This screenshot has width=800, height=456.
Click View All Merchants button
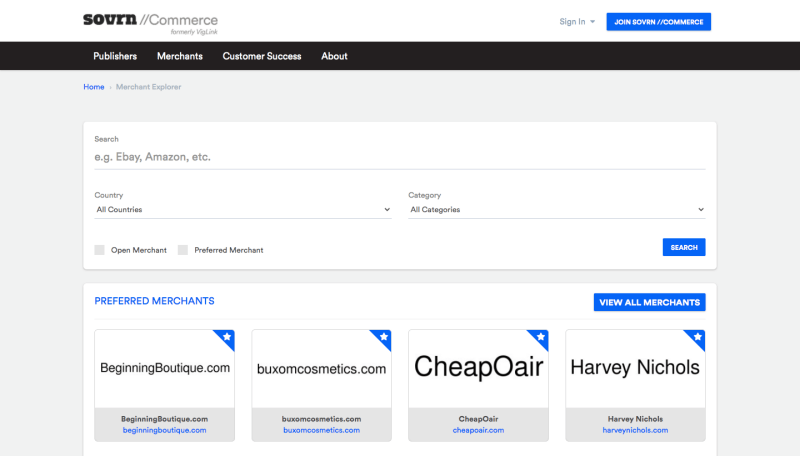(649, 302)
